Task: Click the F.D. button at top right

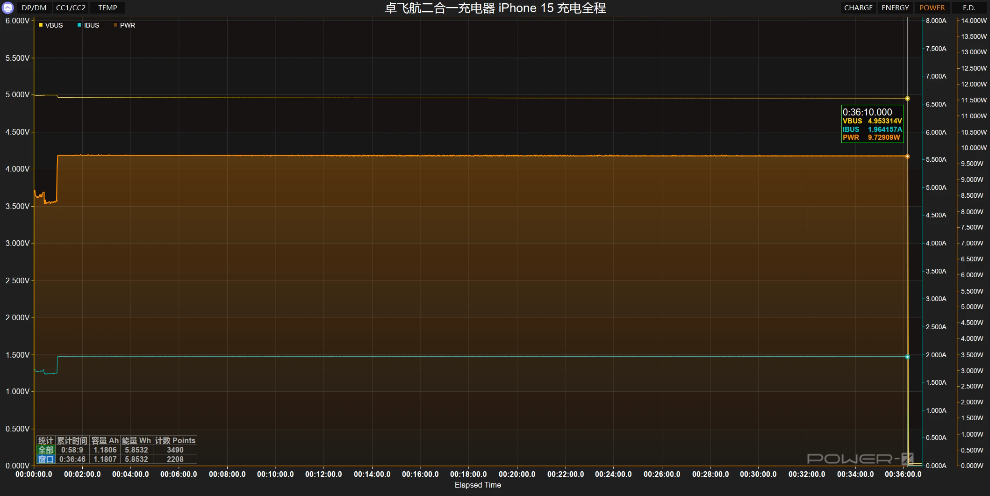Action: (x=969, y=8)
